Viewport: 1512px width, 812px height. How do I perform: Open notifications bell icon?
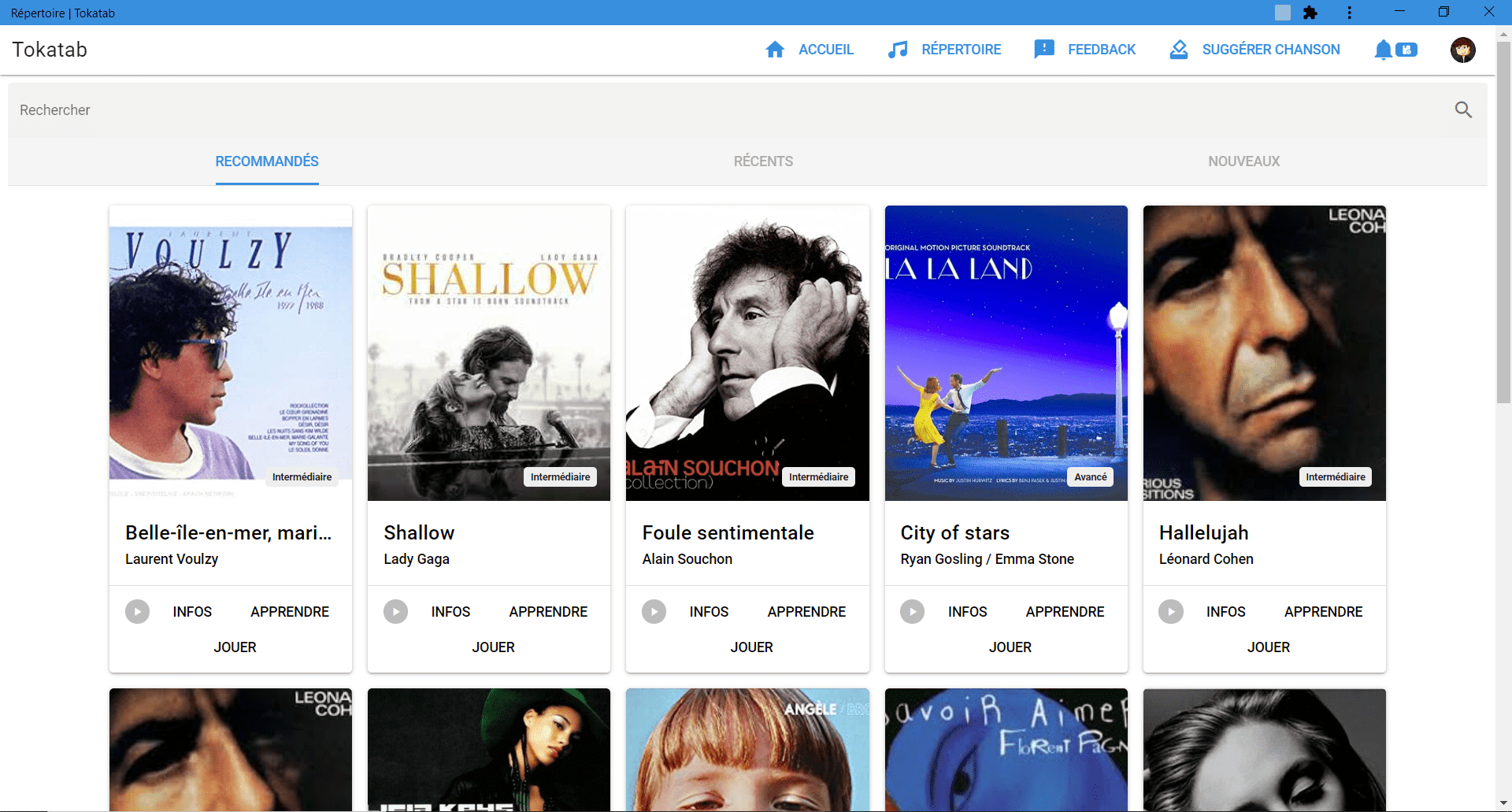(1383, 50)
